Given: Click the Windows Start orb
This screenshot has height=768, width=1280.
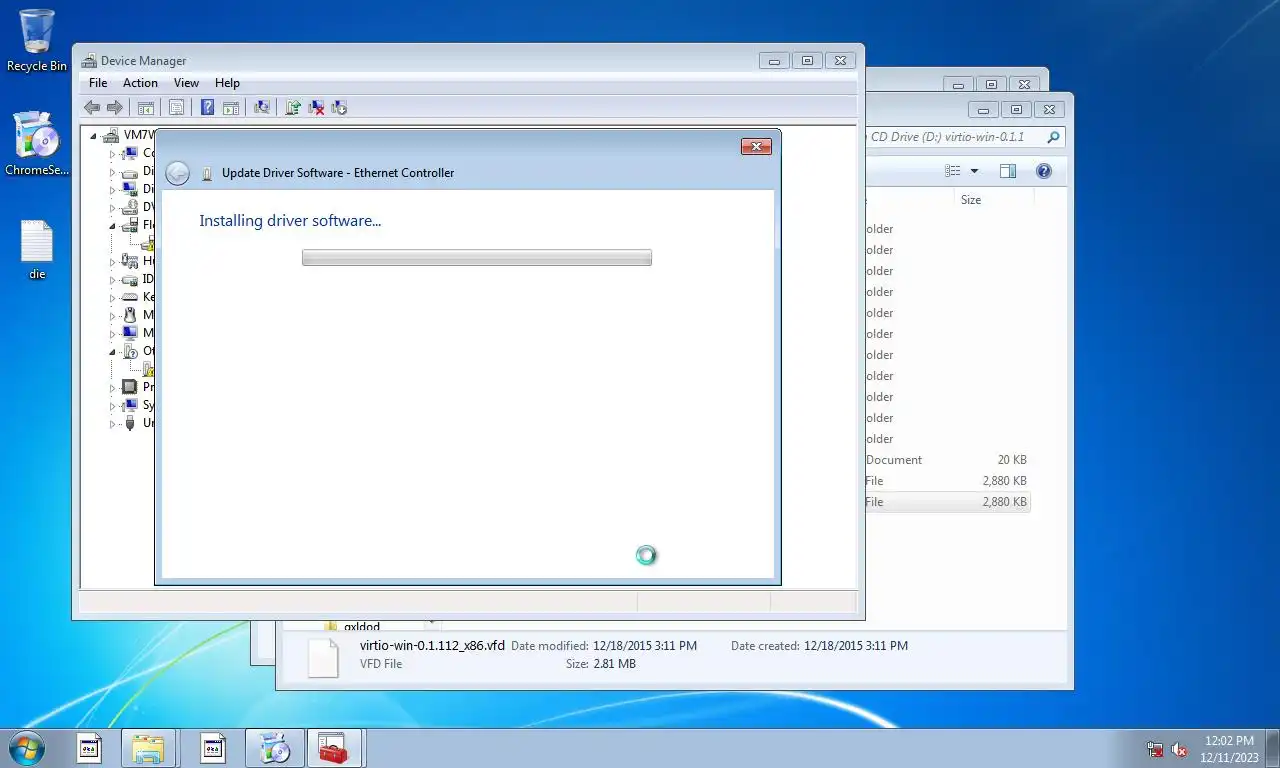Looking at the screenshot, I should click(x=26, y=748).
